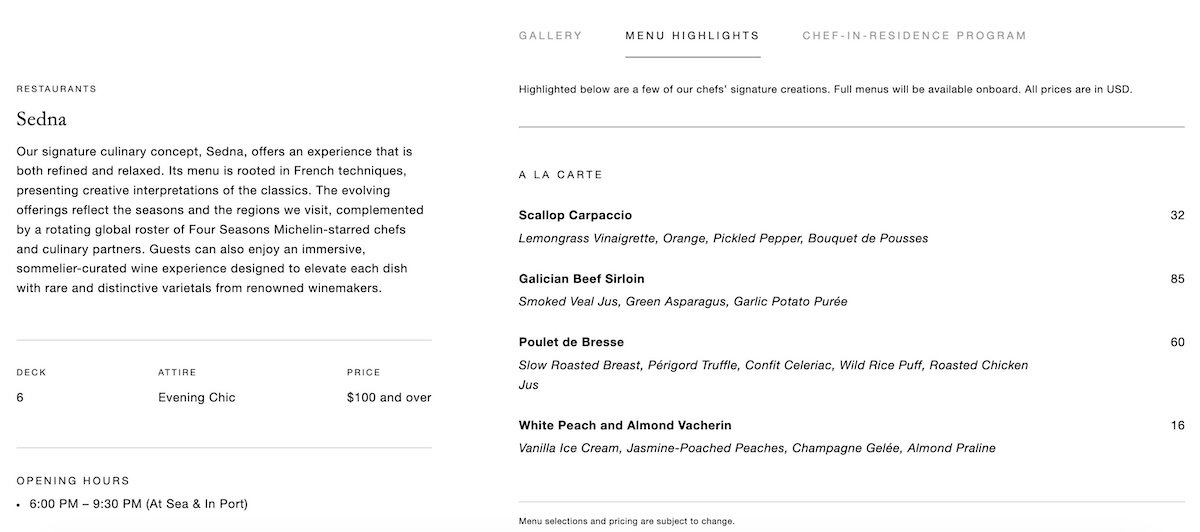This screenshot has height=532, width=1200.
Task: Select White Peach and Almond Vacherin
Action: 625,425
